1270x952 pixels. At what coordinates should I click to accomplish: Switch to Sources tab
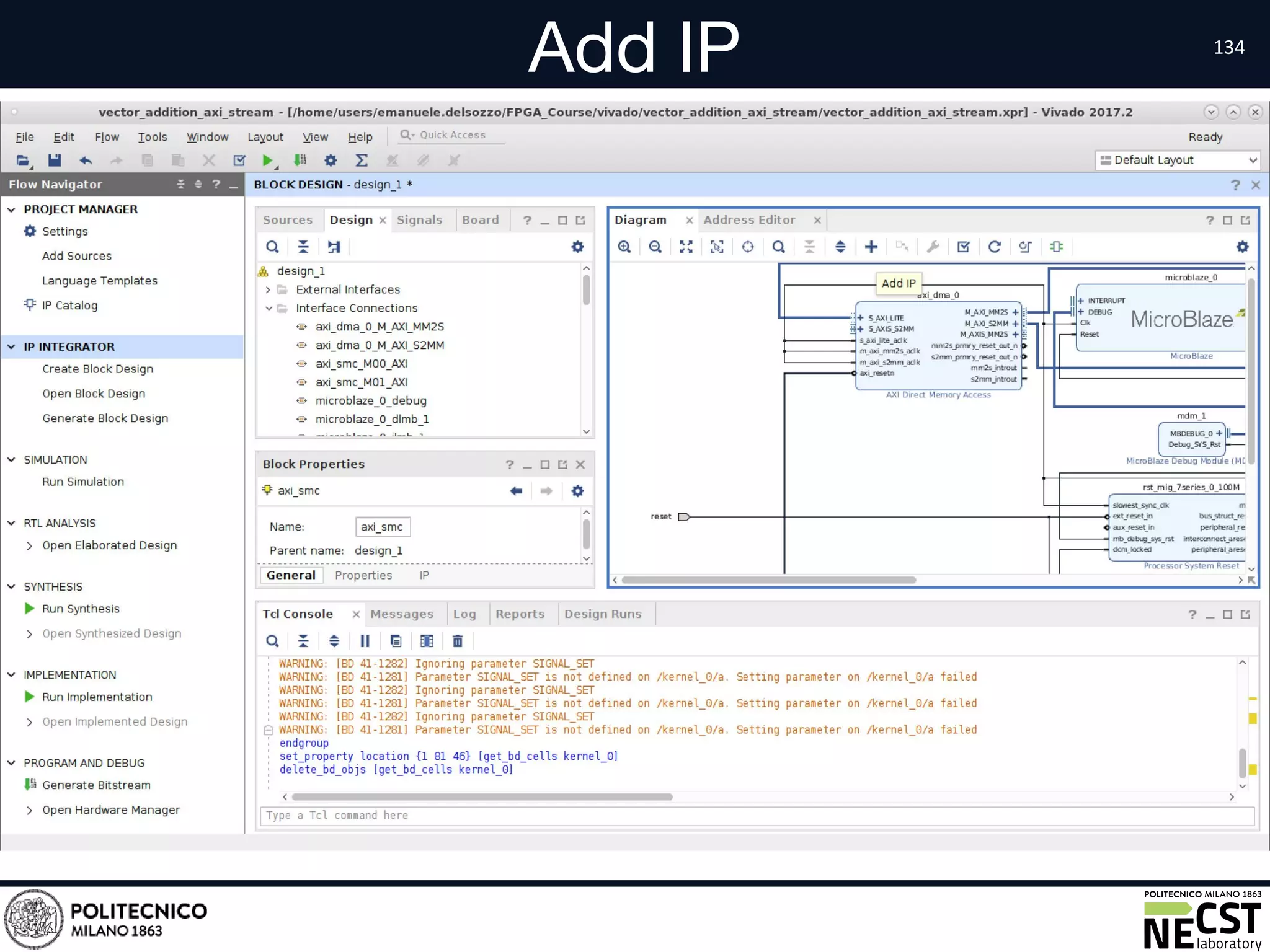pos(288,220)
